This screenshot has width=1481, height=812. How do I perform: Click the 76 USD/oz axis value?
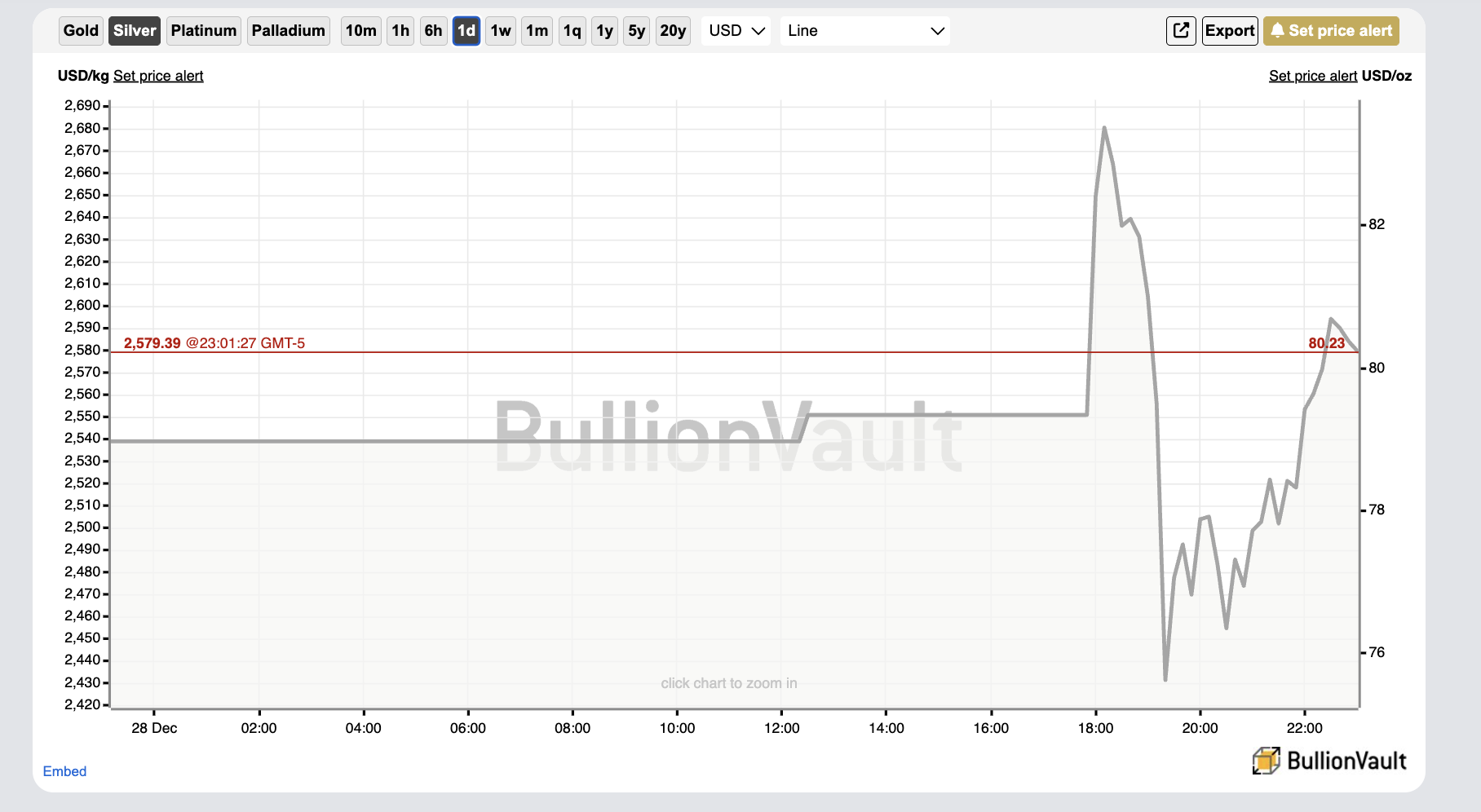click(x=1377, y=652)
